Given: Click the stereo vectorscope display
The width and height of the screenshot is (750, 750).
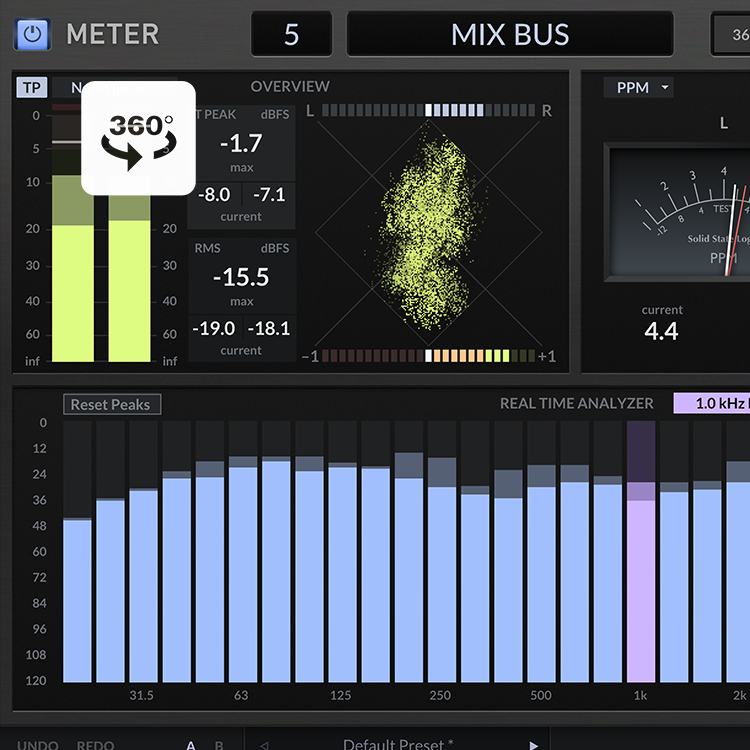Looking at the screenshot, I should pyautogui.click(x=430, y=232).
